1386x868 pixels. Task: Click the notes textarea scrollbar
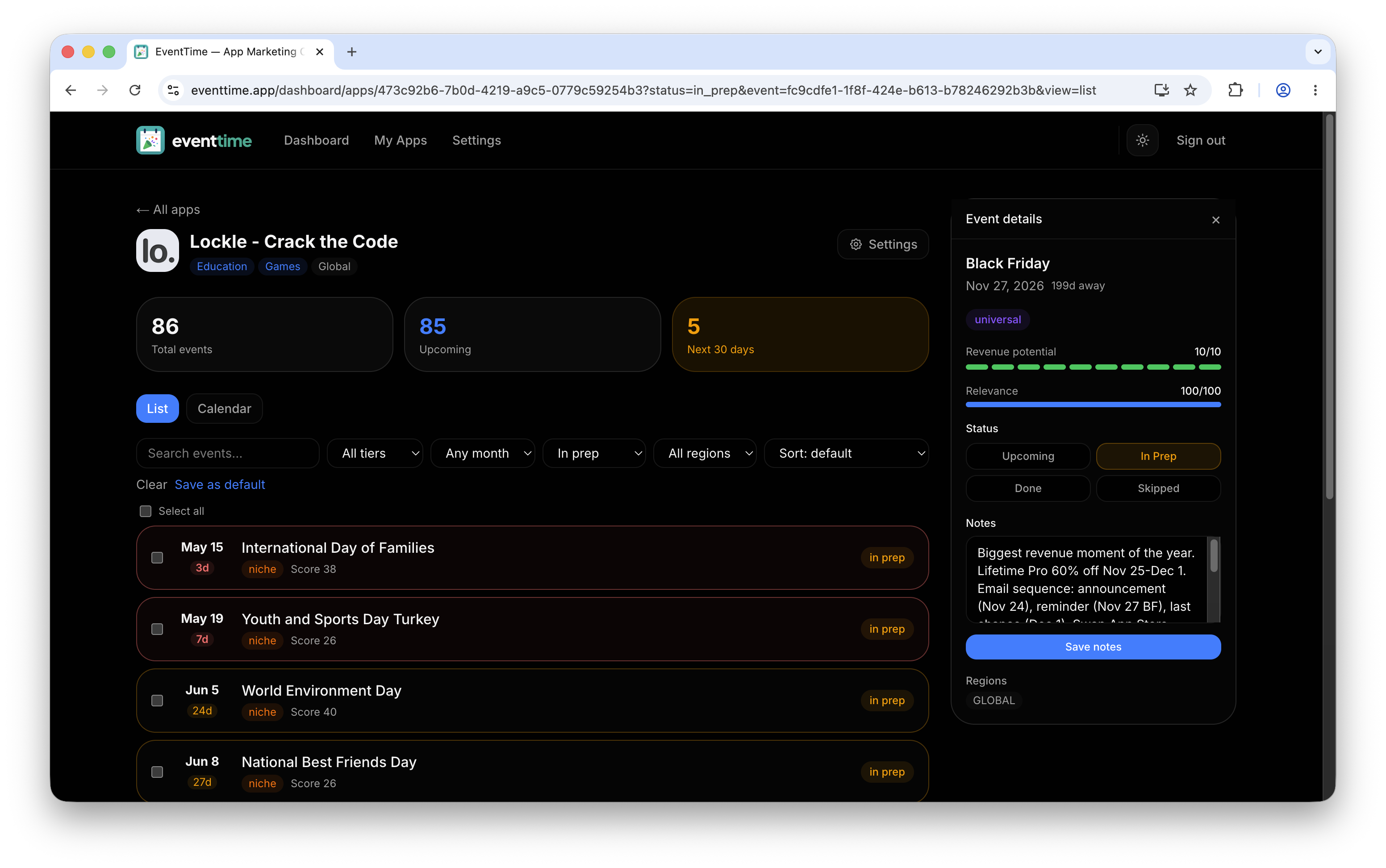(1213, 556)
